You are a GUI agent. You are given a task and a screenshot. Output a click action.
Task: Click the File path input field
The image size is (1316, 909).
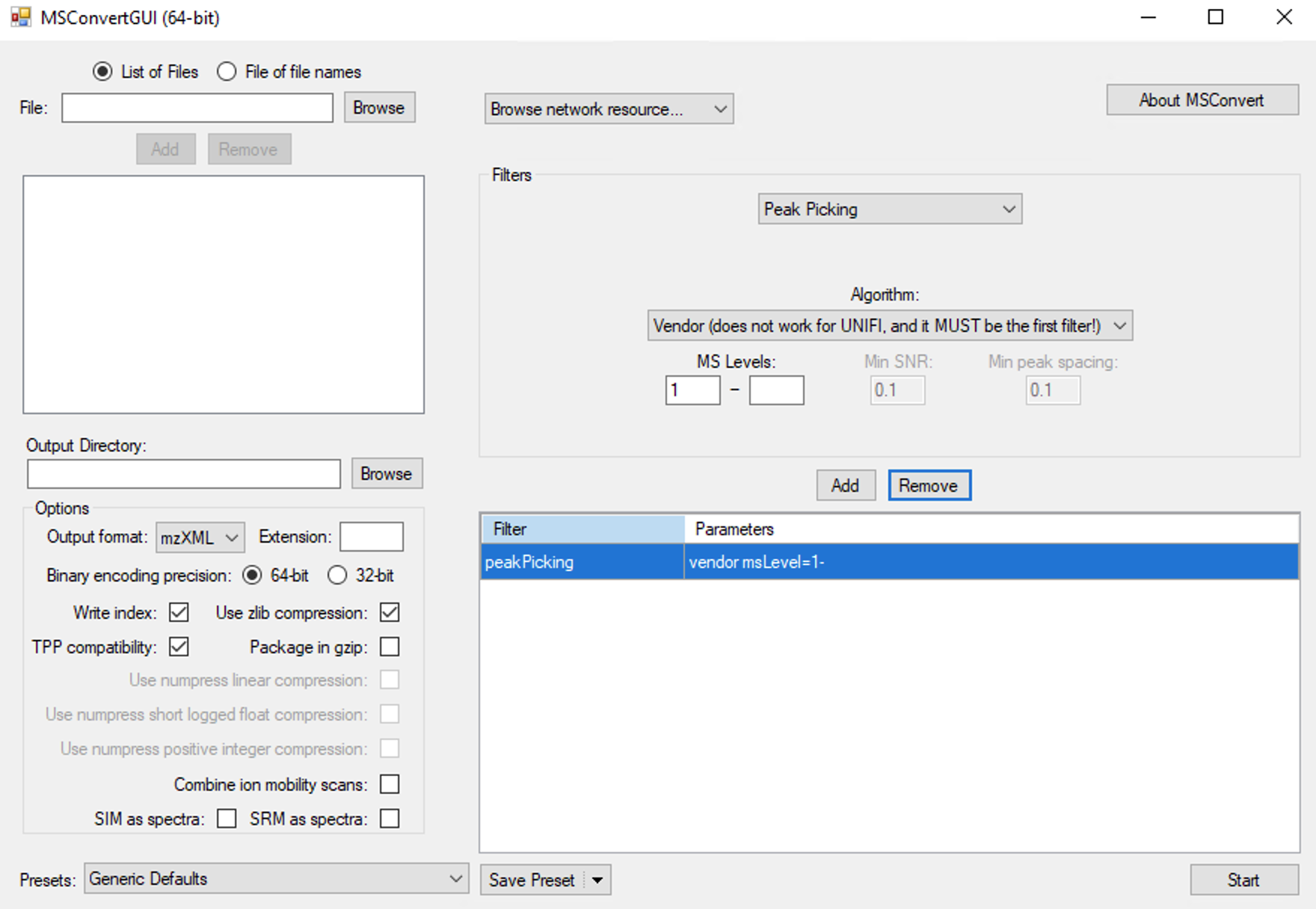pyautogui.click(x=197, y=108)
